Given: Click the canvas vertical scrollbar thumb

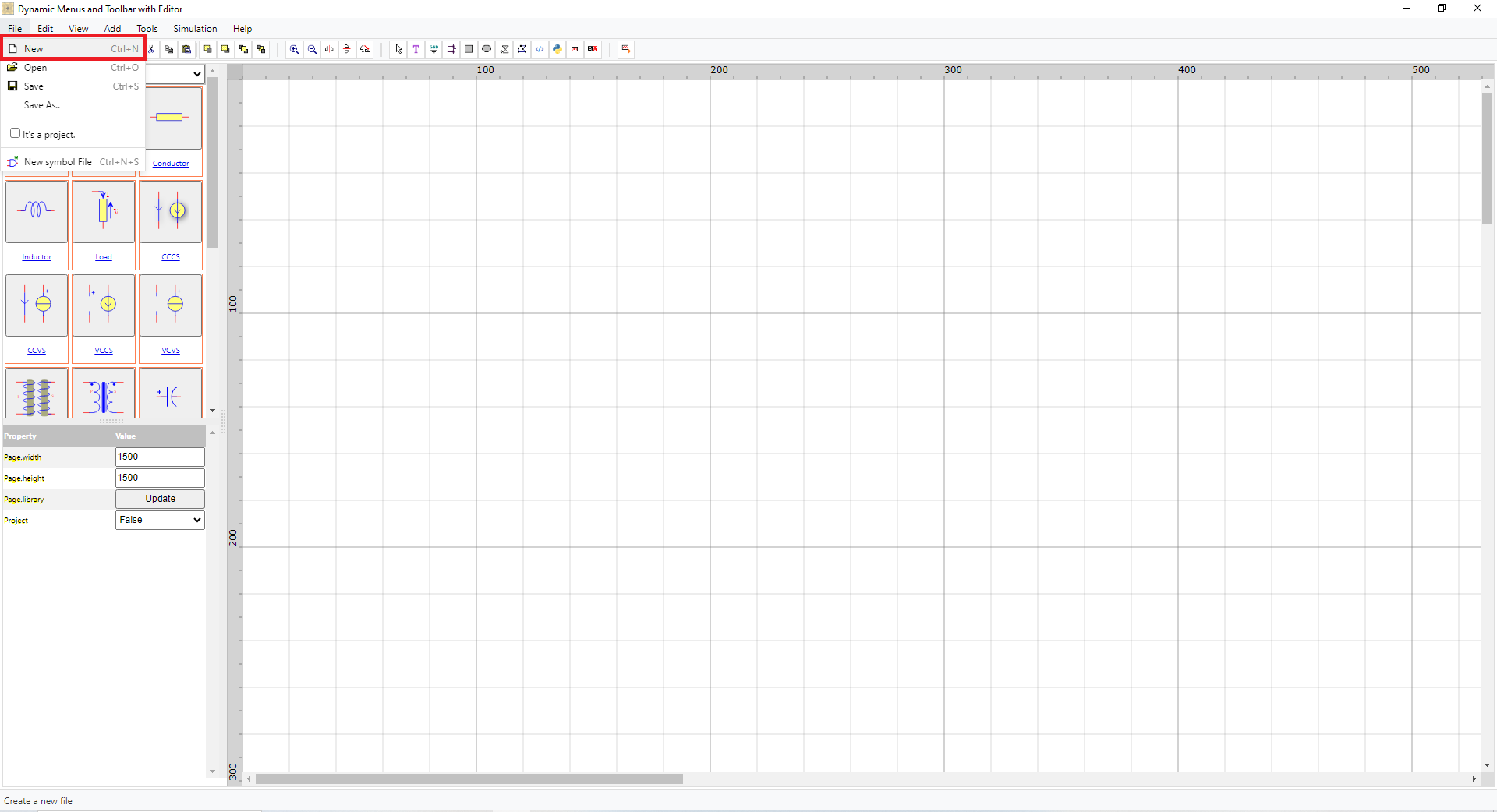Looking at the screenshot, I should [x=1488, y=158].
